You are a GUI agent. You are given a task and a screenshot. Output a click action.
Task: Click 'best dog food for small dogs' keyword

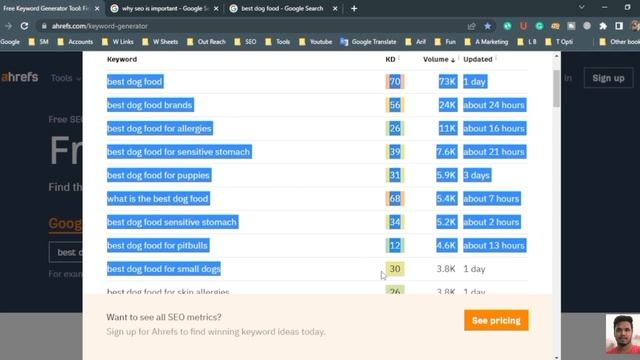[164, 269]
